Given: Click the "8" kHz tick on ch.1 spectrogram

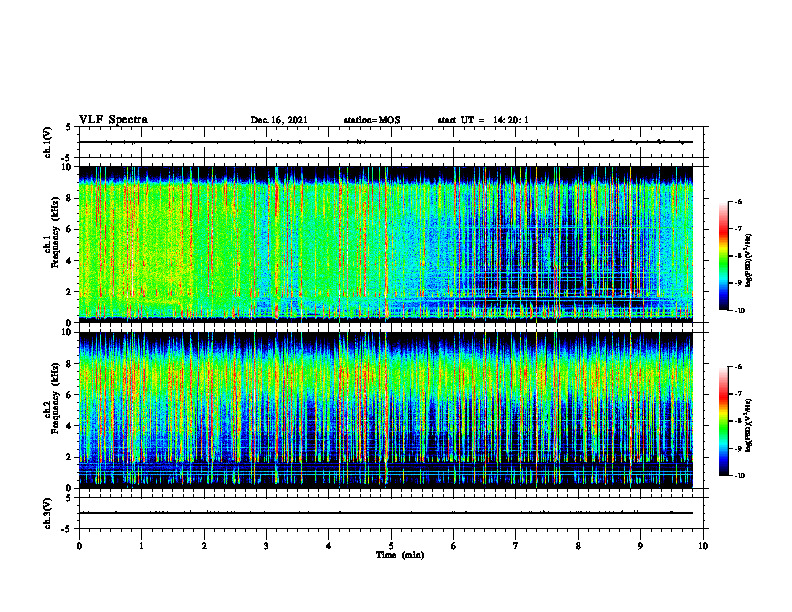Looking at the screenshot, I should tap(69, 198).
